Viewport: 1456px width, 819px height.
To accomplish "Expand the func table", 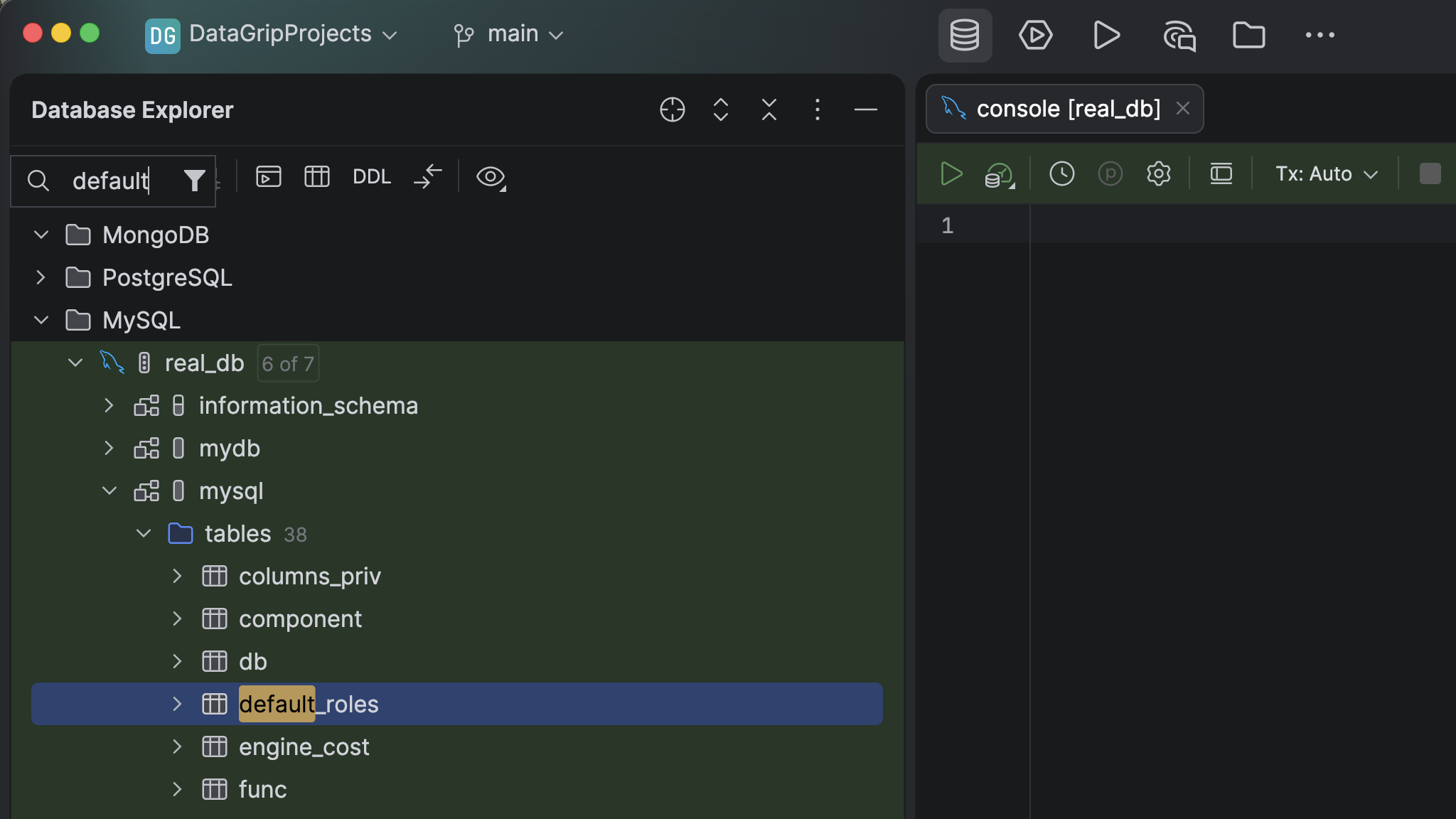I will (x=178, y=789).
